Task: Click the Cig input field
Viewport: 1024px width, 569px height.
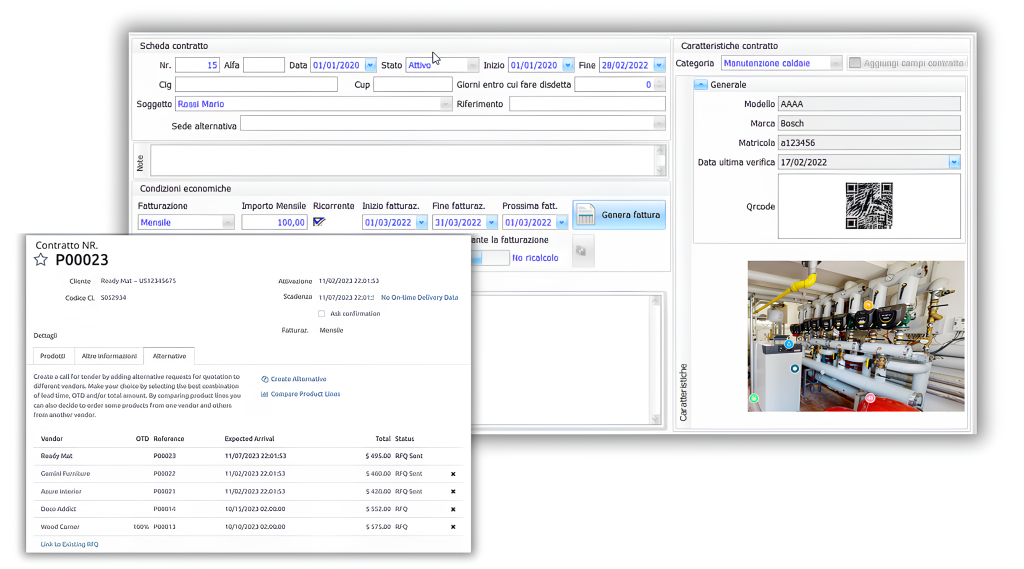Action: pos(256,84)
